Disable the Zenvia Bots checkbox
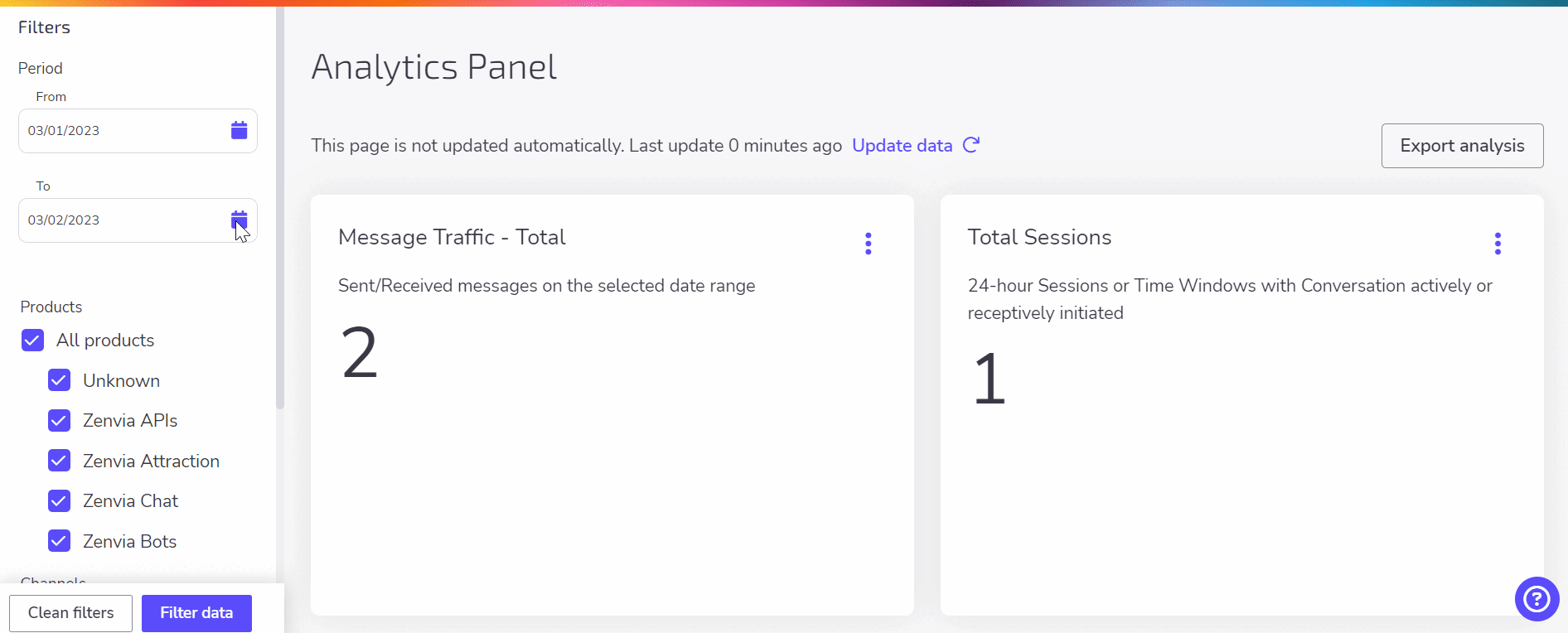Screen dimensions: 1568x633 59,541
